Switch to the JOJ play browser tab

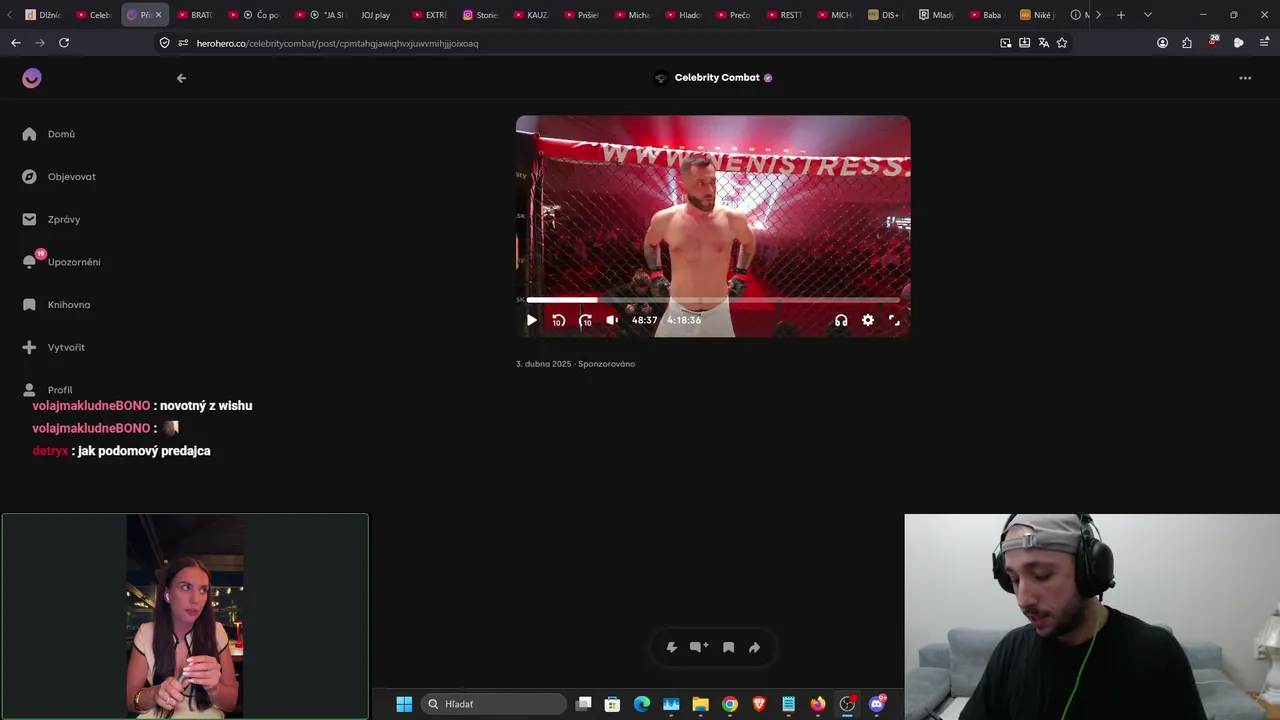(x=376, y=15)
